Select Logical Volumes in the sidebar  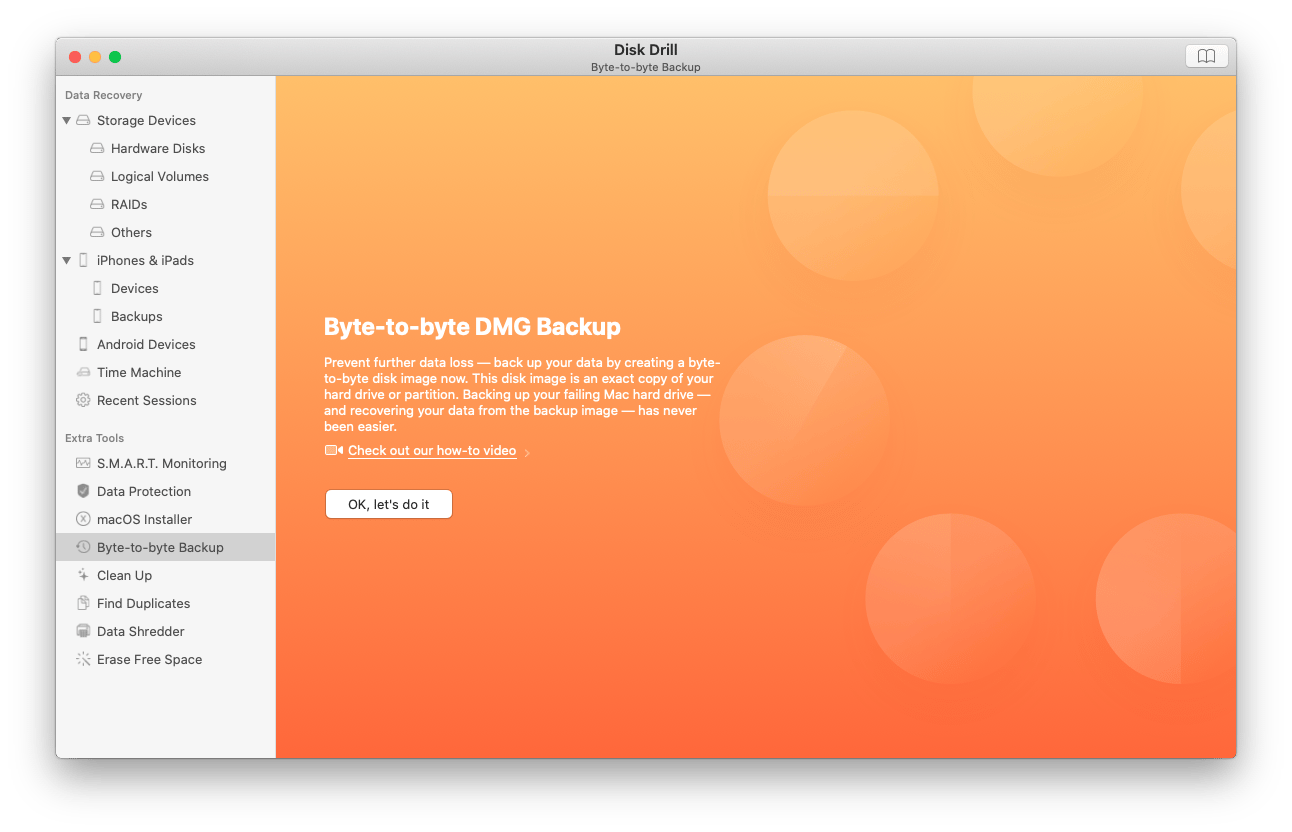point(166,176)
